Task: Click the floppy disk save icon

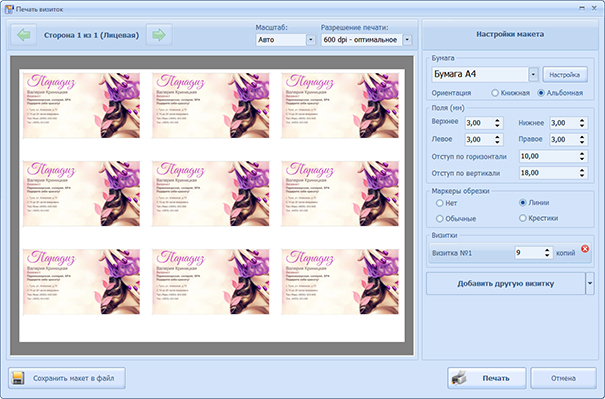Action: coord(18,378)
